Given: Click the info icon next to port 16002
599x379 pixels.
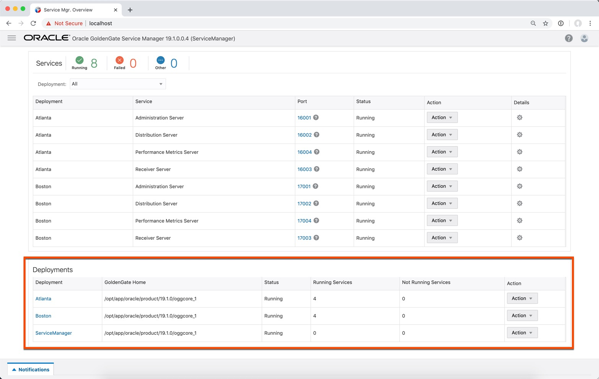Looking at the screenshot, I should tap(317, 134).
